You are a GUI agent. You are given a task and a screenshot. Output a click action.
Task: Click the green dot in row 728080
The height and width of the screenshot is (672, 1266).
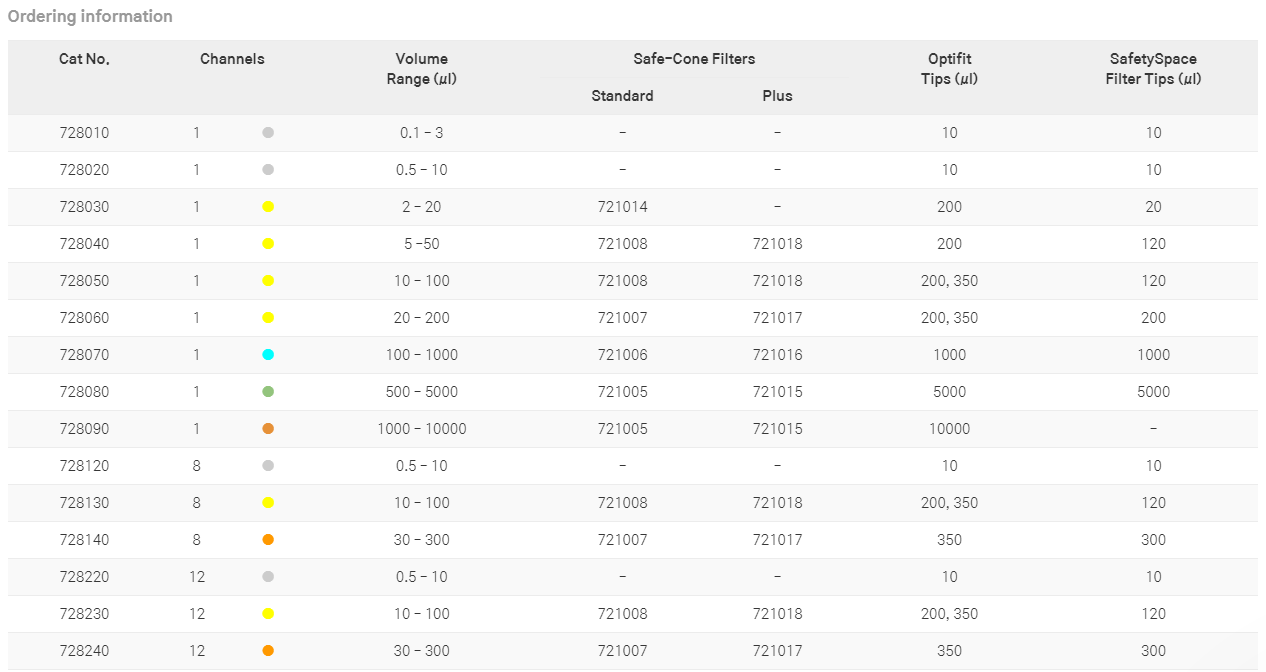coord(268,391)
